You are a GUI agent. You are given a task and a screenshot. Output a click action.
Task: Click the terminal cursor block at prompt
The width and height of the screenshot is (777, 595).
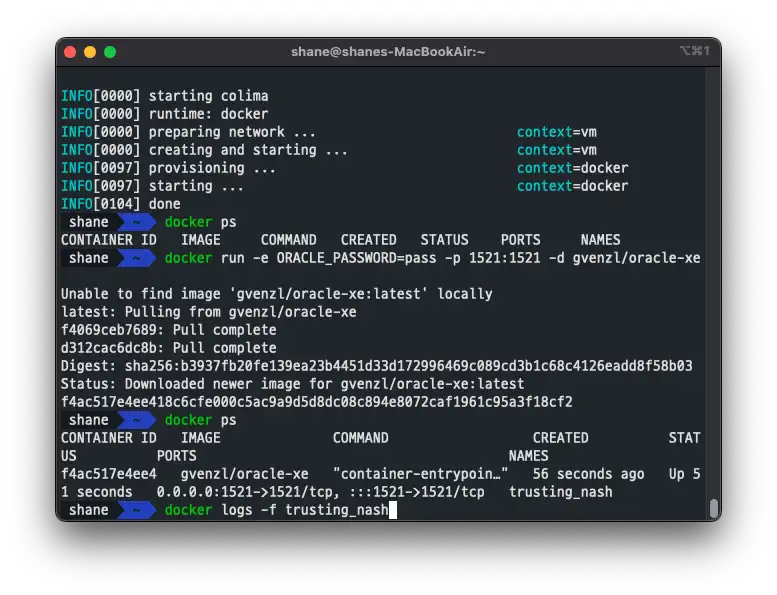393,510
